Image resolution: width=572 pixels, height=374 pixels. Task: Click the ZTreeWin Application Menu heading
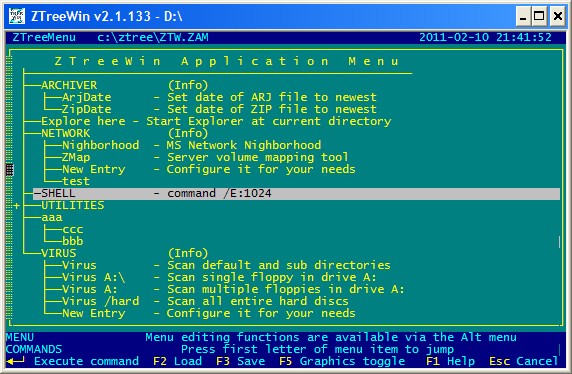click(227, 61)
